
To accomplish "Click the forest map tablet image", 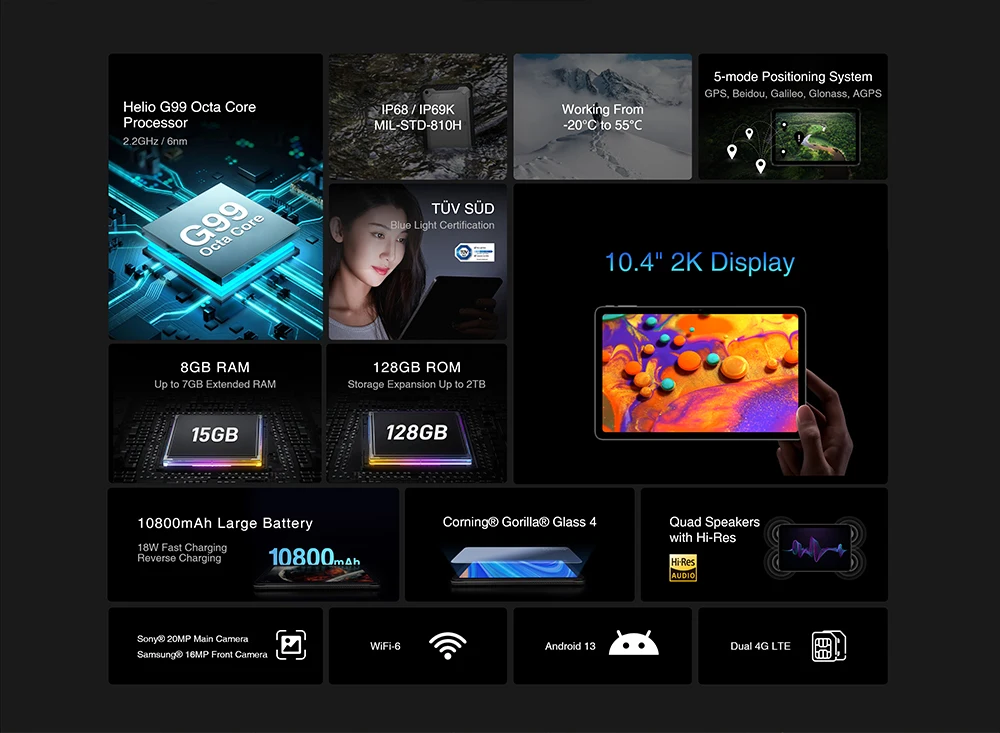I will click(x=816, y=137).
